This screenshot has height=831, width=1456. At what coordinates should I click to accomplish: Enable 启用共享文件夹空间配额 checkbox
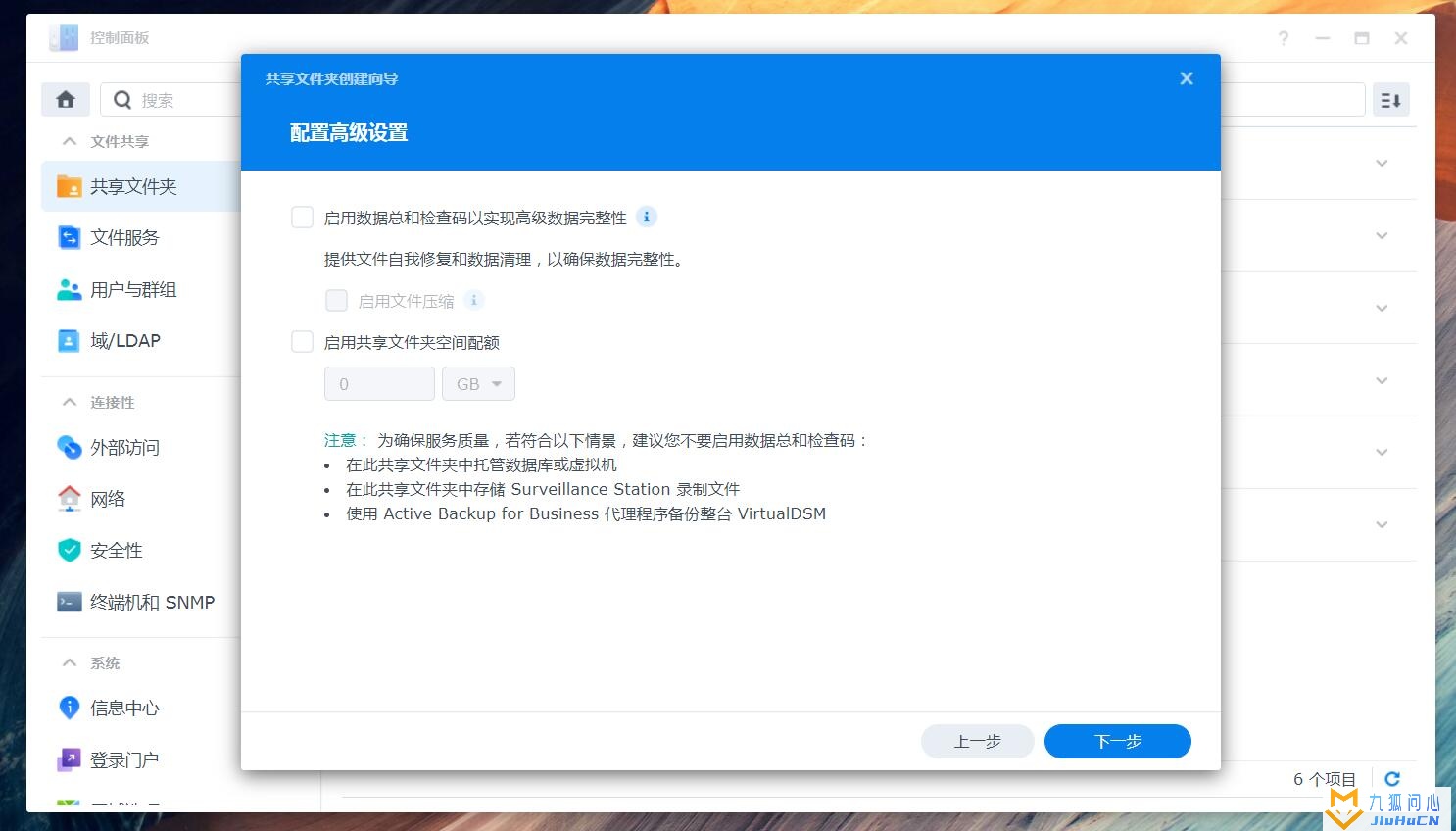[302, 341]
